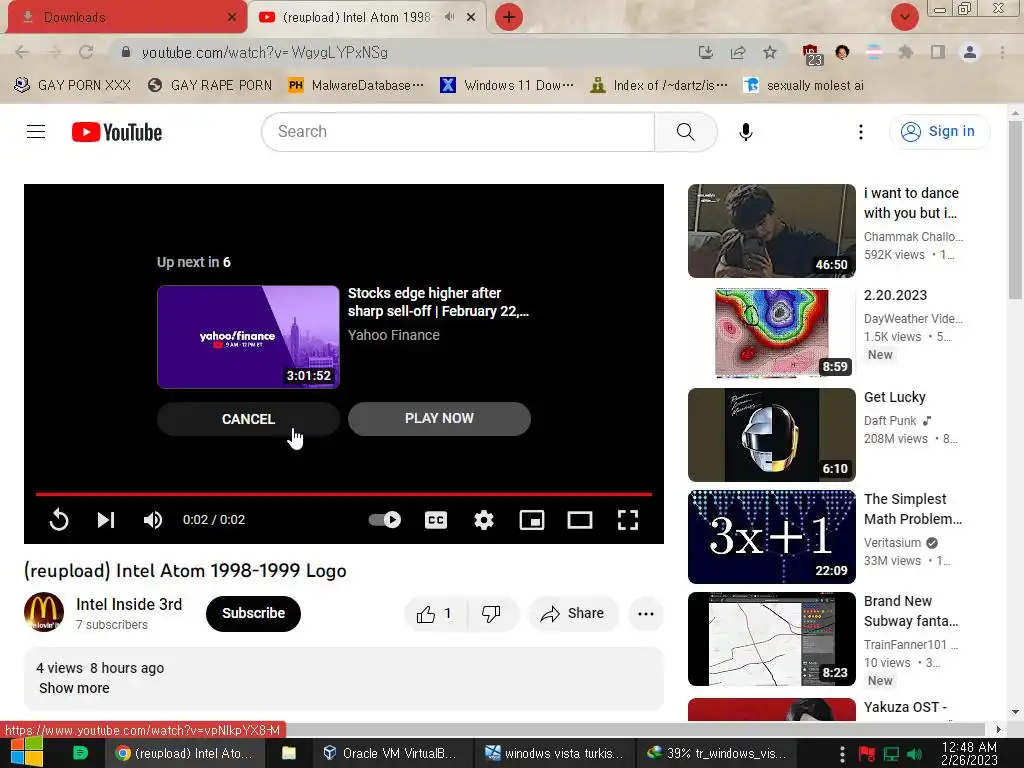Open a new browser tab
This screenshot has height=768, width=1024.
[509, 17]
